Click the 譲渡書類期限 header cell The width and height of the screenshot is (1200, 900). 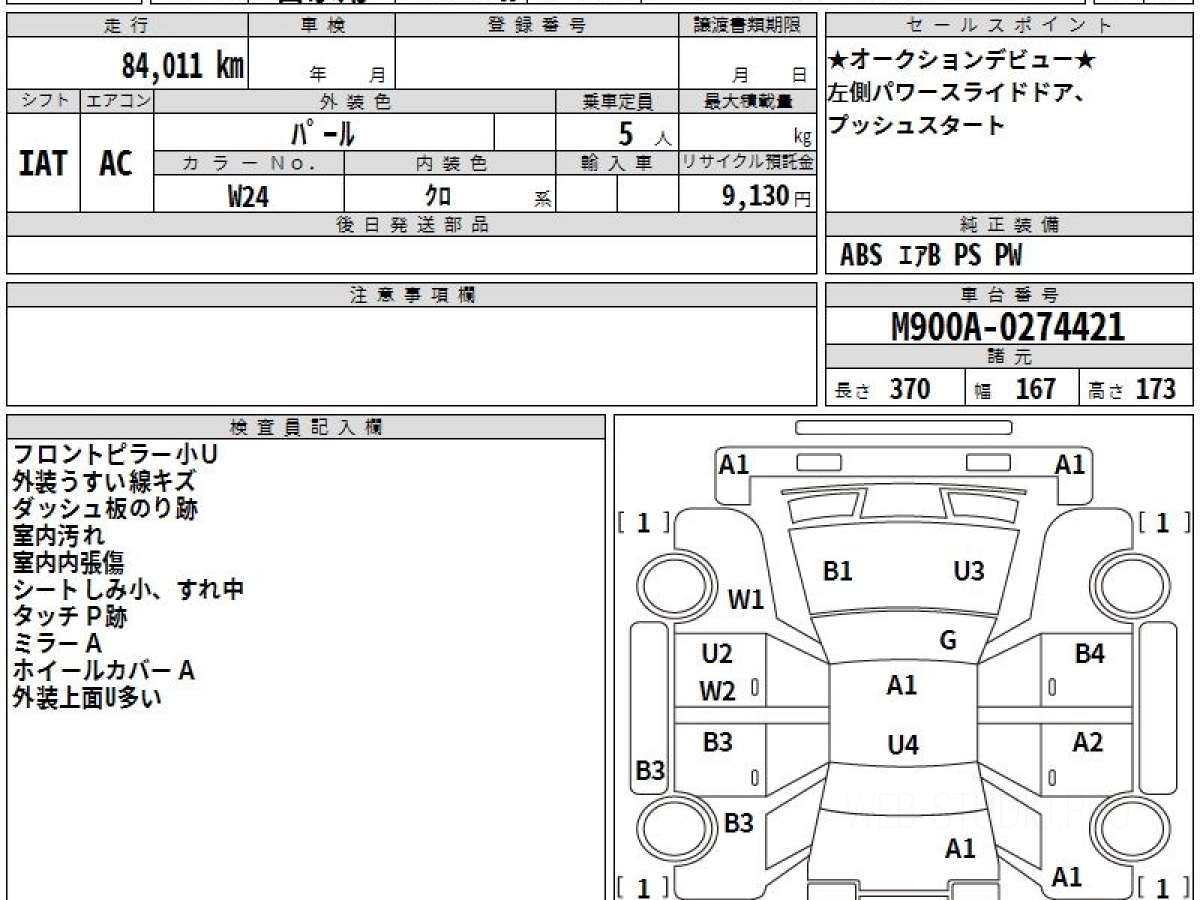point(747,26)
